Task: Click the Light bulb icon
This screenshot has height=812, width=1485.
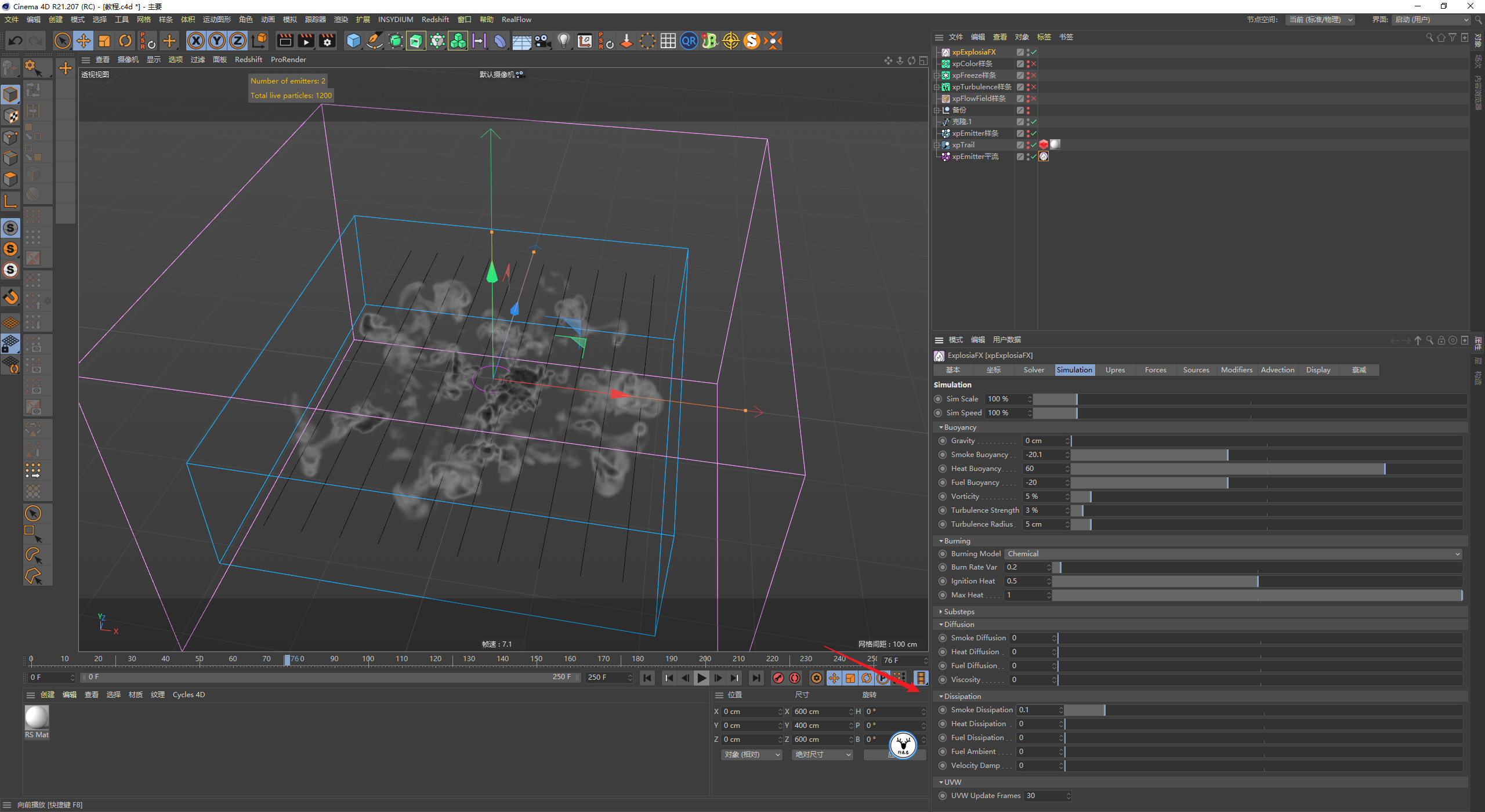Action: point(563,41)
